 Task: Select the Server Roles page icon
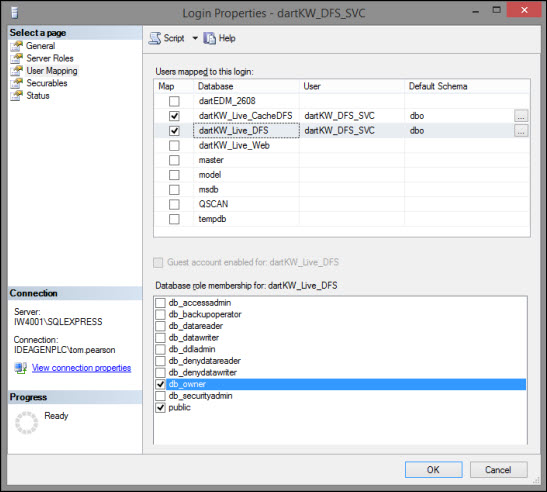tap(16, 59)
